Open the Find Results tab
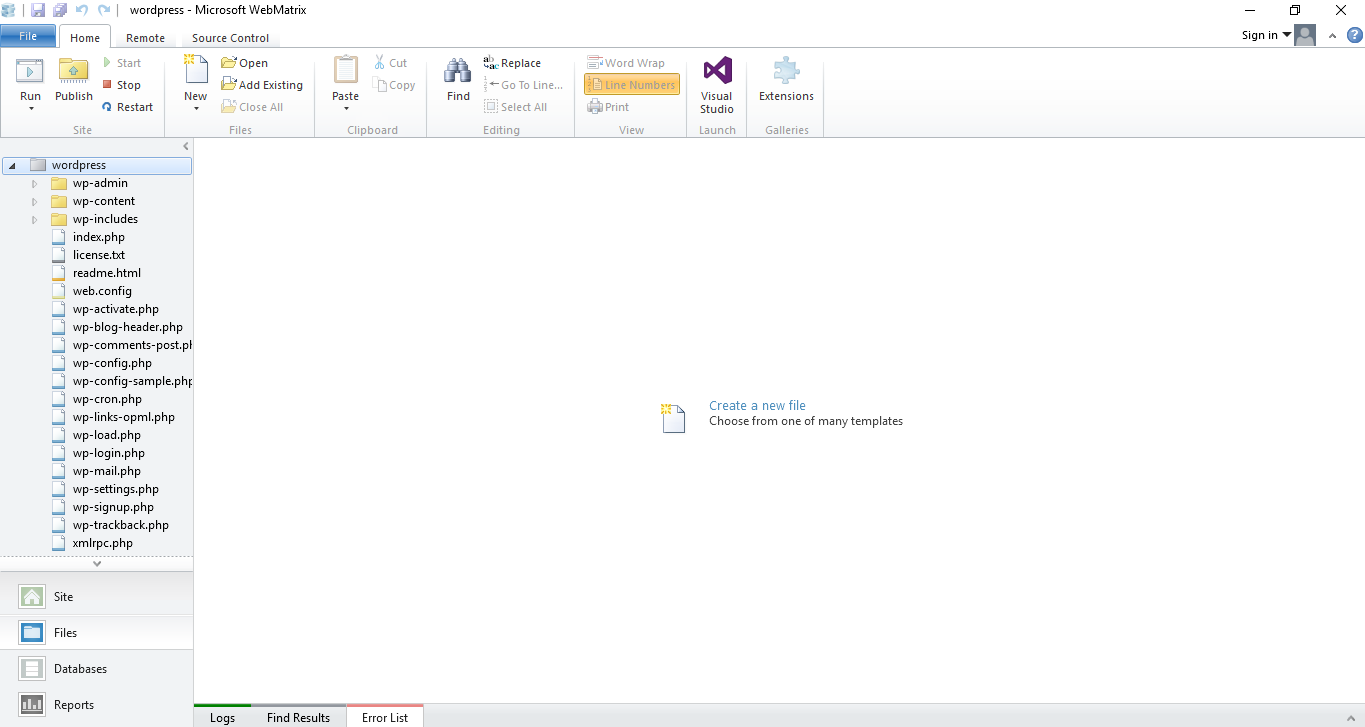The height and width of the screenshot is (727, 1365). pyautogui.click(x=298, y=717)
